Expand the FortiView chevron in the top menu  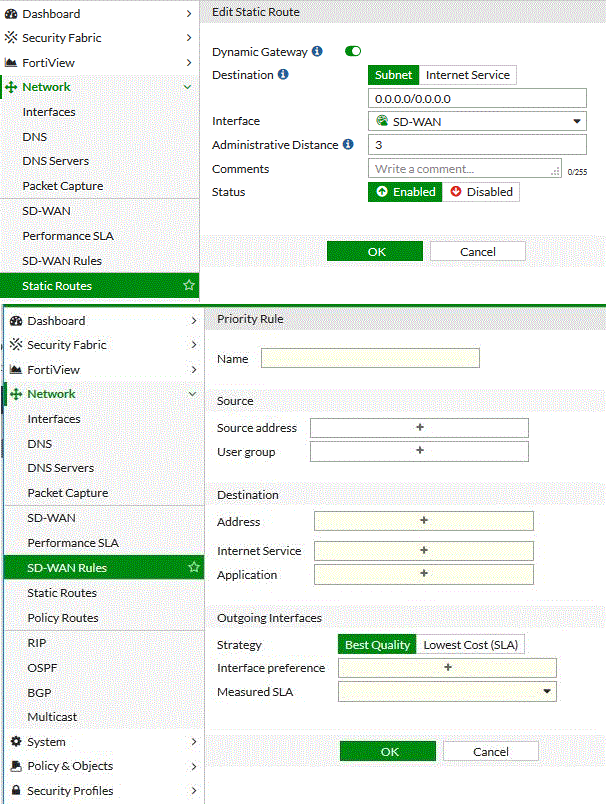pyautogui.click(x=189, y=63)
